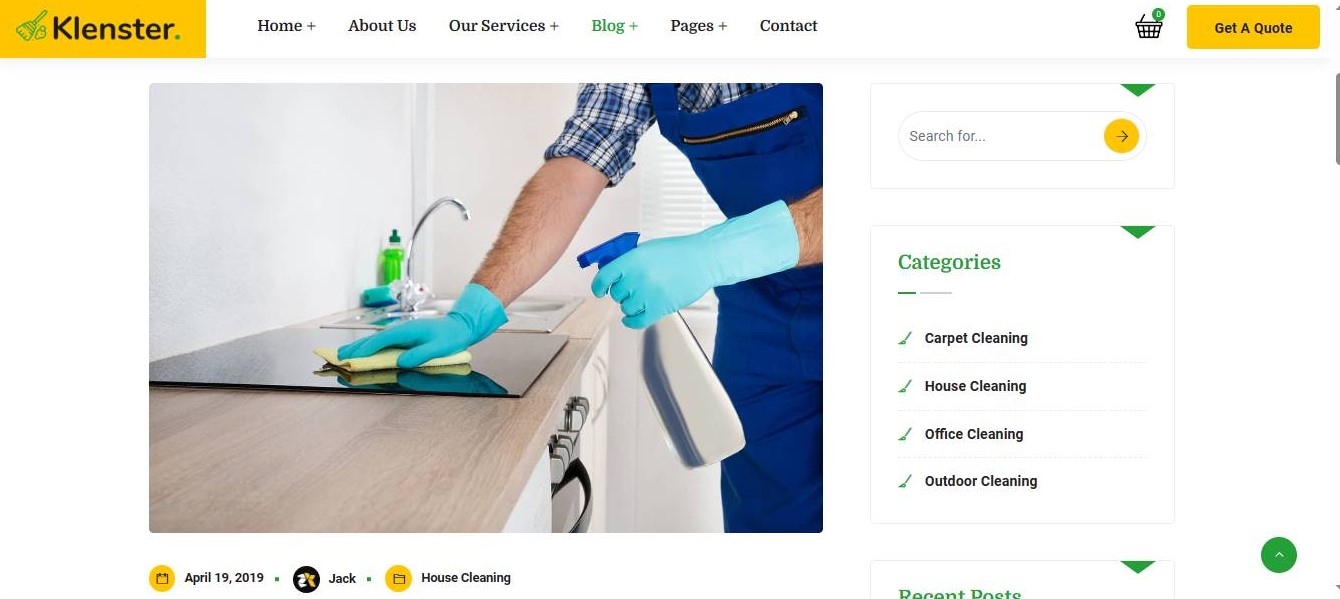Expand the Pages dropdown menu
Image resolution: width=1340 pixels, height=599 pixels.
pyautogui.click(x=698, y=26)
